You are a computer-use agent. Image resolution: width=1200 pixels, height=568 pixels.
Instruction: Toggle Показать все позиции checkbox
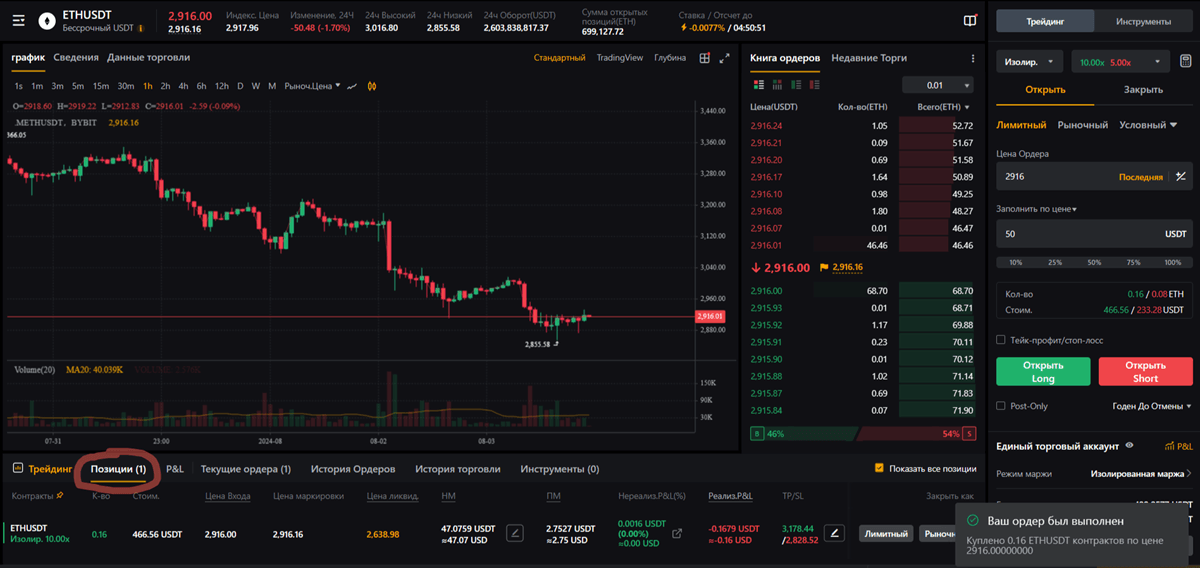879,468
